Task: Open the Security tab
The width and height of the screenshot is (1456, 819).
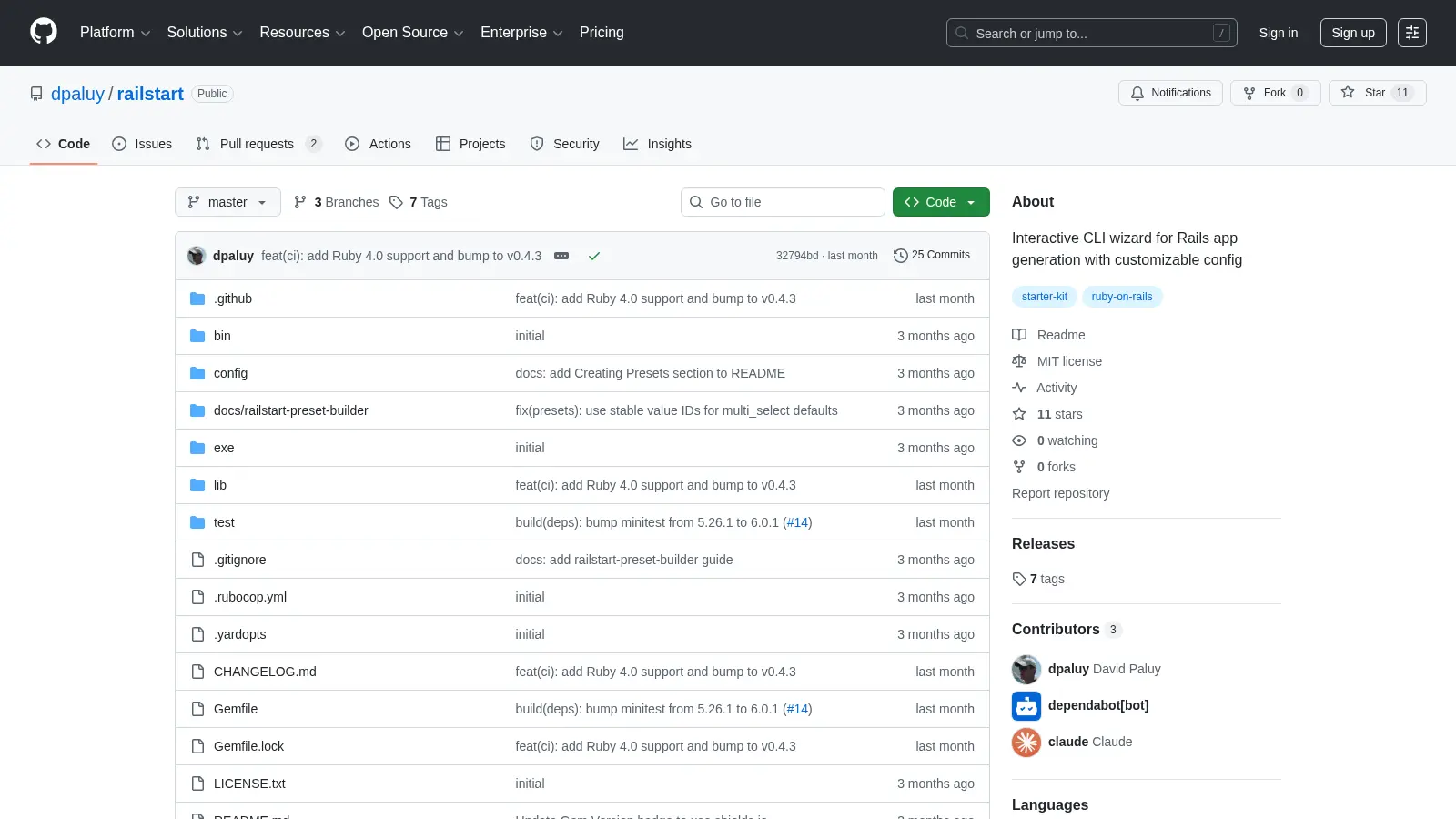Action: 564,144
